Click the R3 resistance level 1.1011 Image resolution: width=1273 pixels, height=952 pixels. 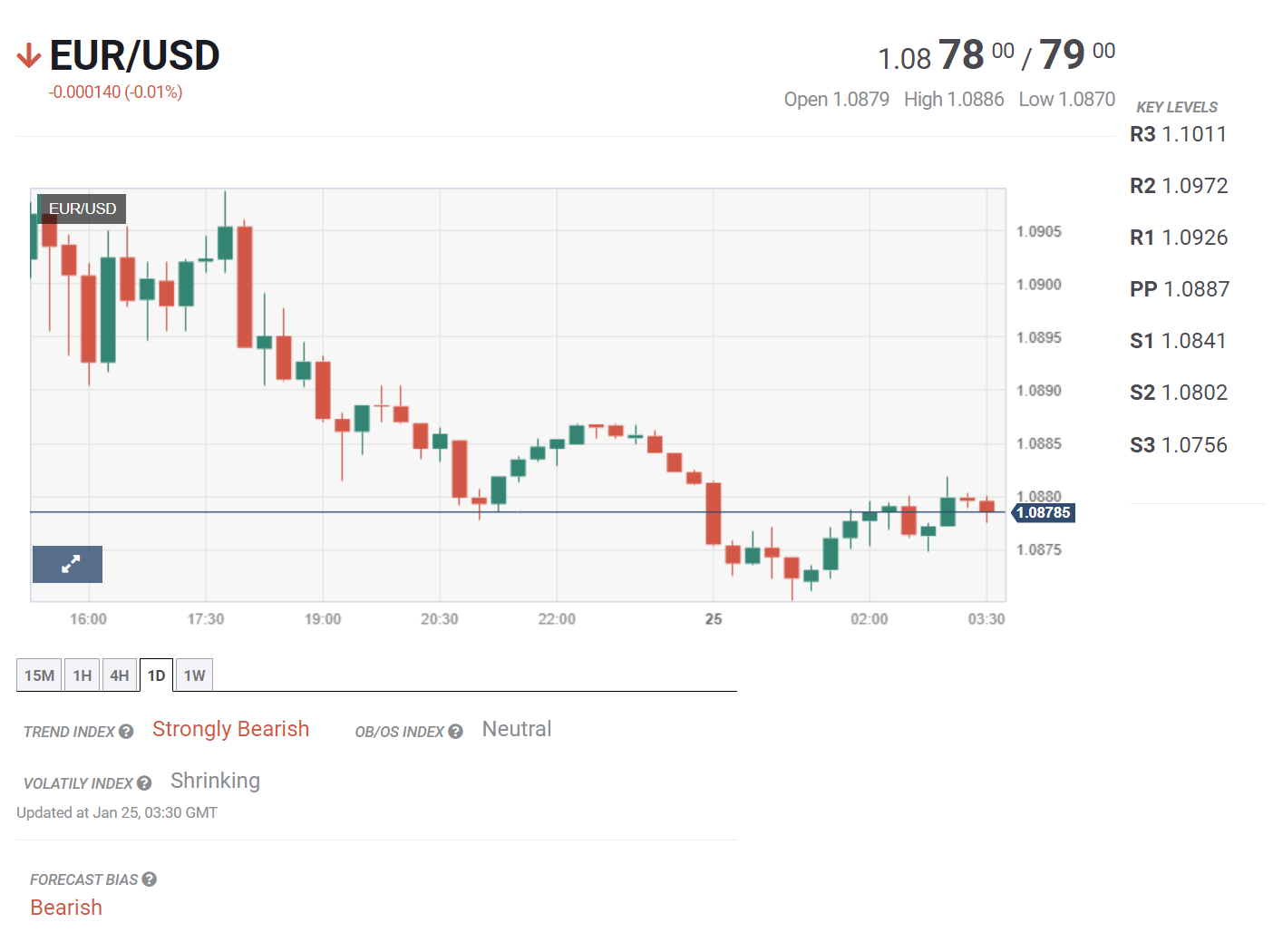tap(1178, 134)
